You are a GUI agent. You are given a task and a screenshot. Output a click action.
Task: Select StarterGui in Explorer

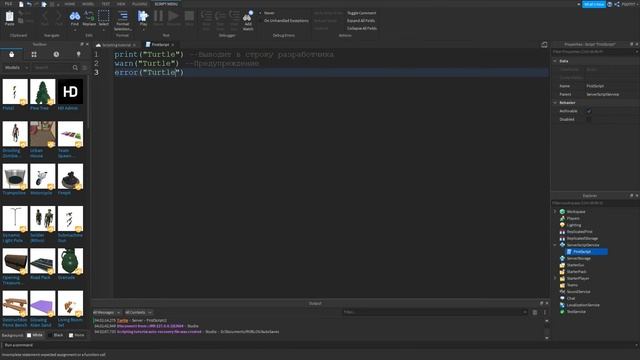click(x=575, y=265)
